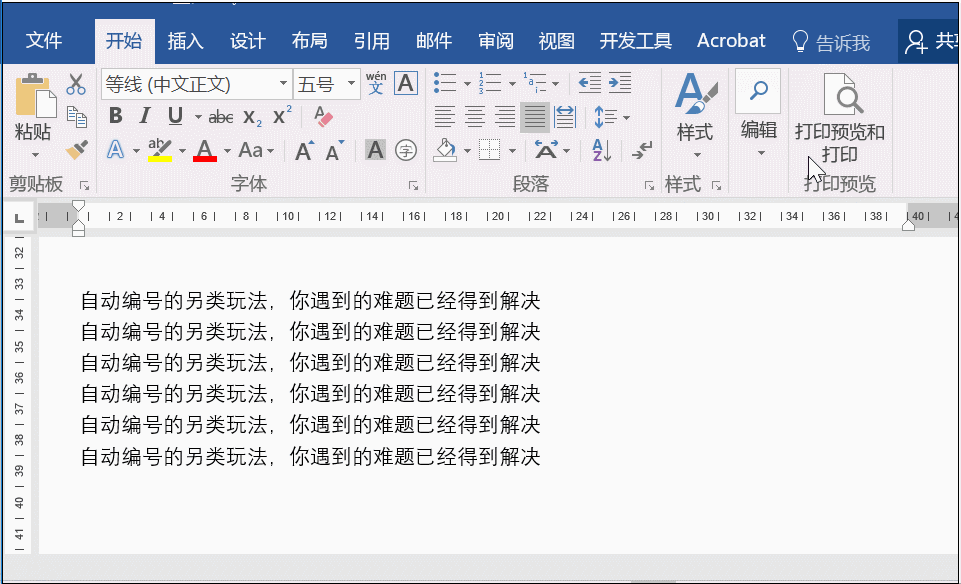This screenshot has height=584, width=961.
Task: Click the pinyin guide (wén) icon
Action: click(377, 83)
